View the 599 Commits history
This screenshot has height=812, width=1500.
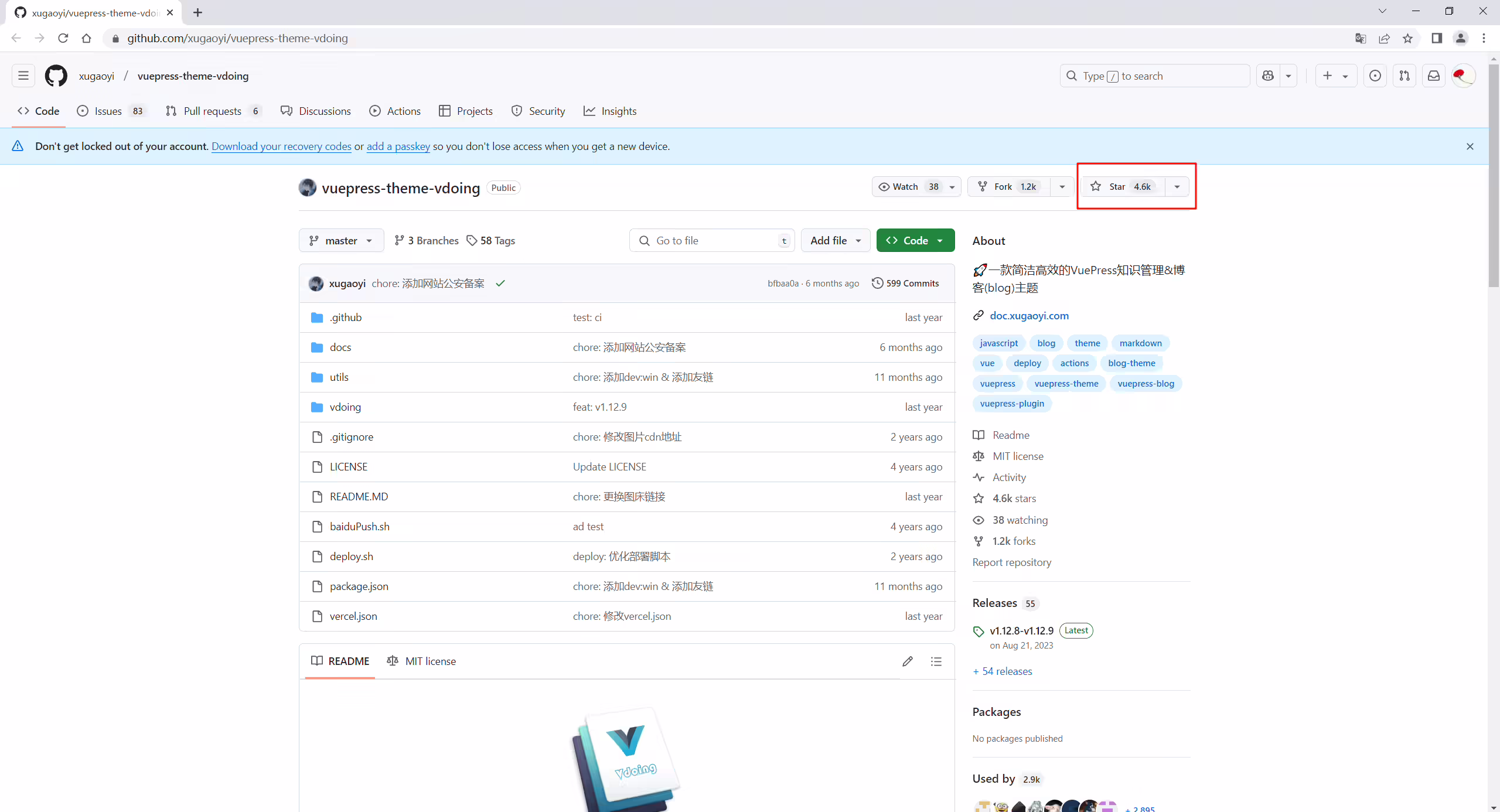coord(905,283)
